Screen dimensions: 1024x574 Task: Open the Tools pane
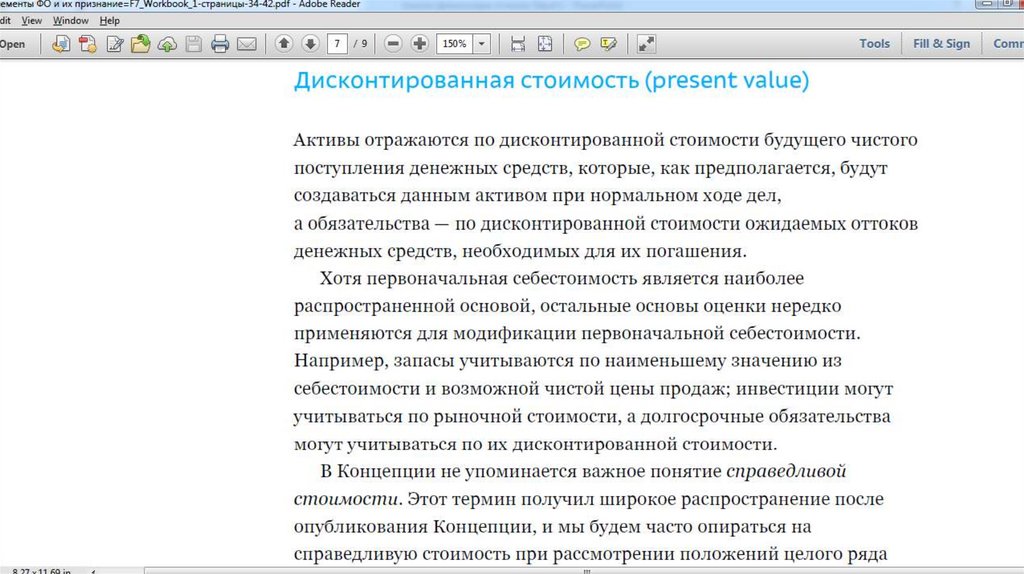[874, 44]
